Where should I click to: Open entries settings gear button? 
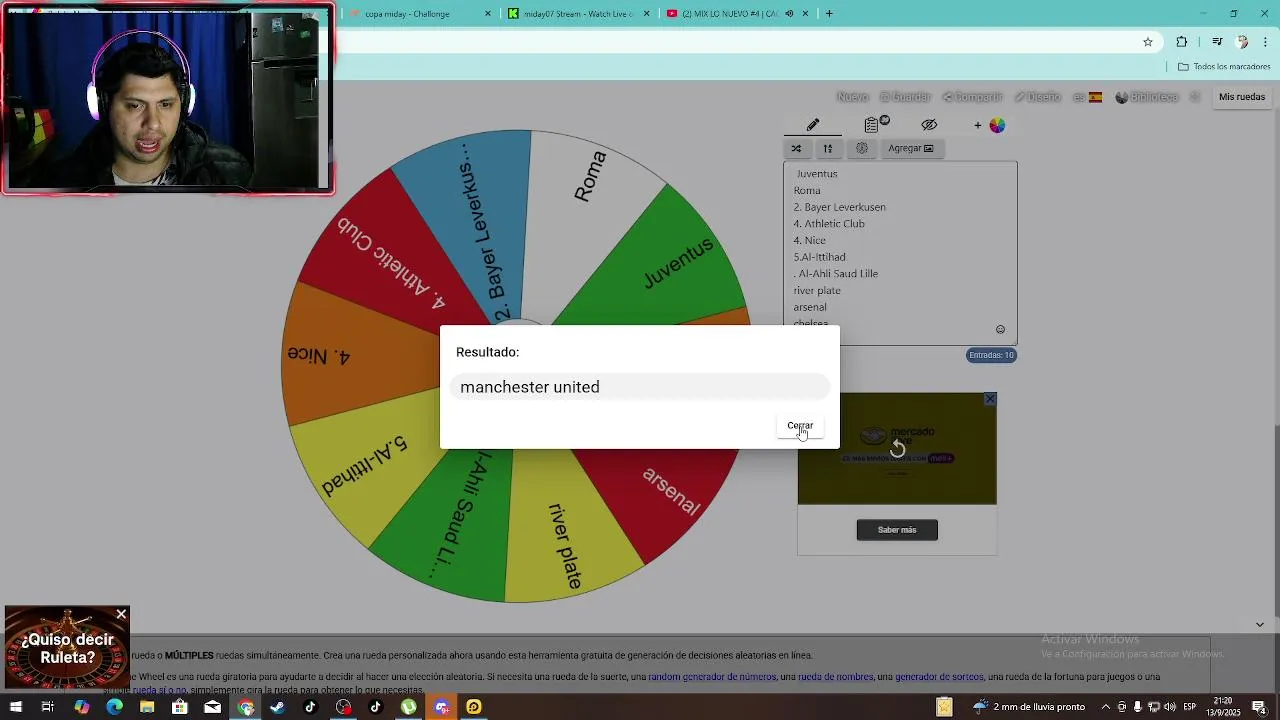[x=862, y=148]
